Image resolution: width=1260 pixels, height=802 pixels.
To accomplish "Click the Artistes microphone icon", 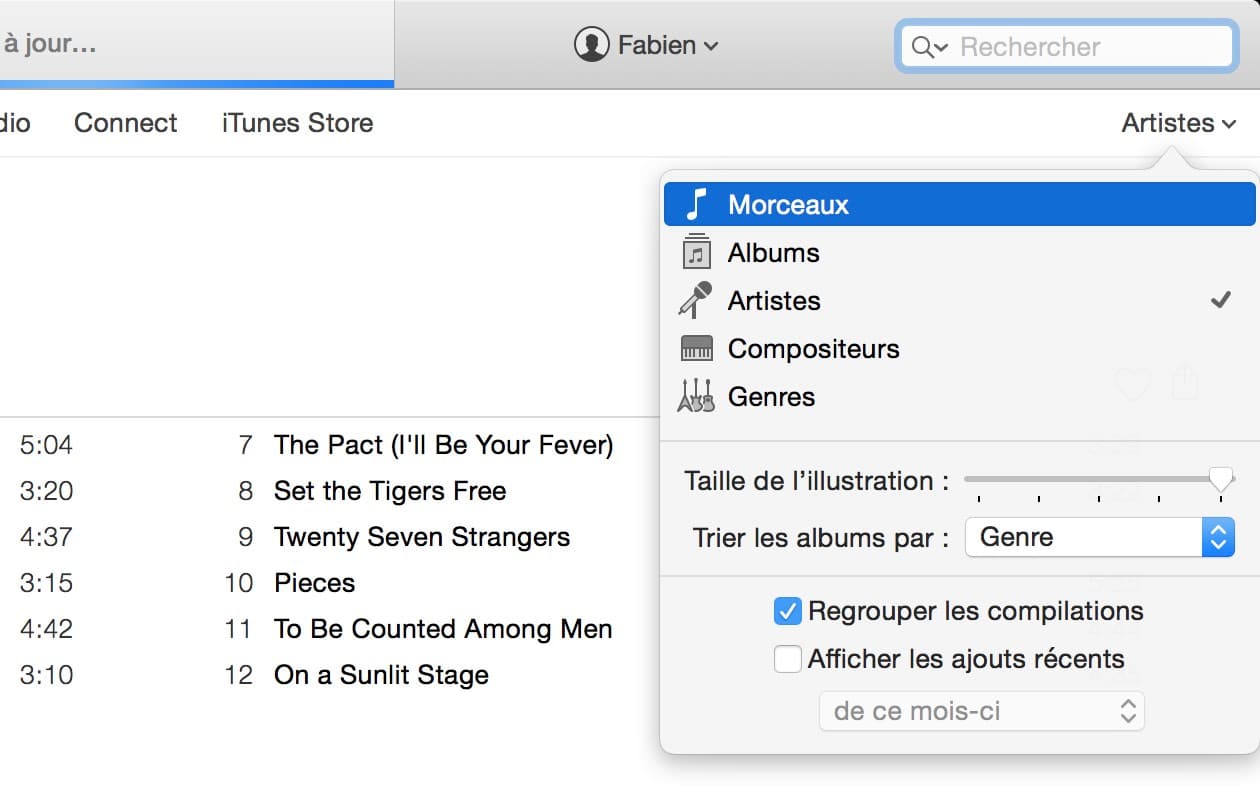I will click(x=696, y=300).
